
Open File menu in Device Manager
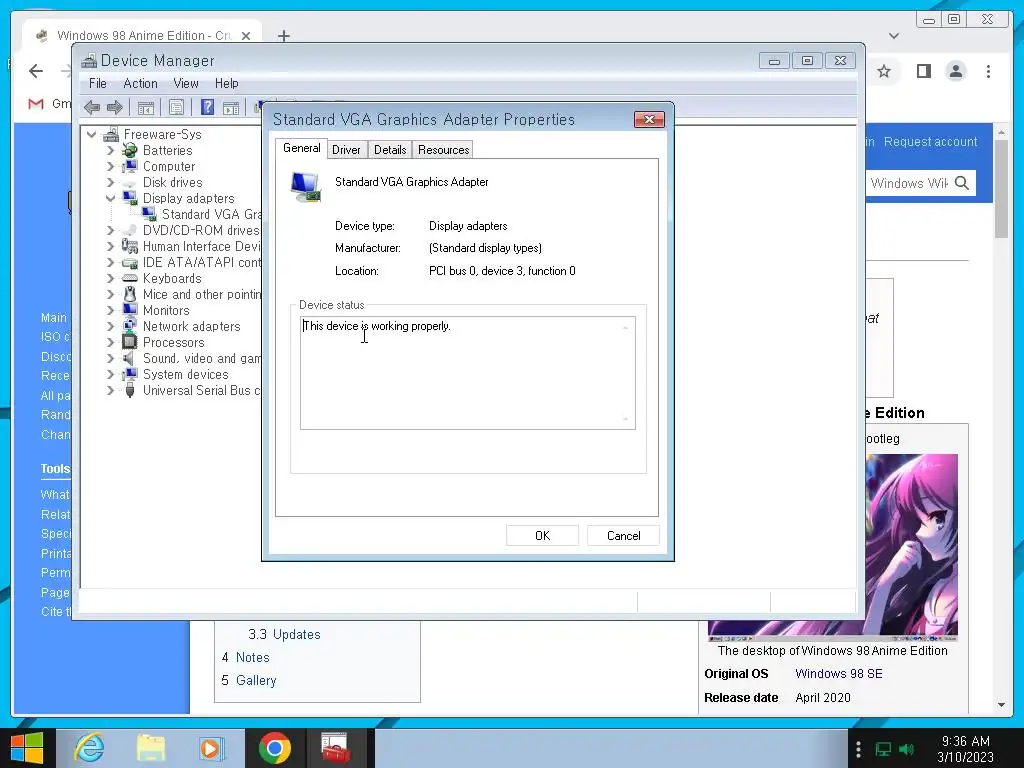pos(97,84)
